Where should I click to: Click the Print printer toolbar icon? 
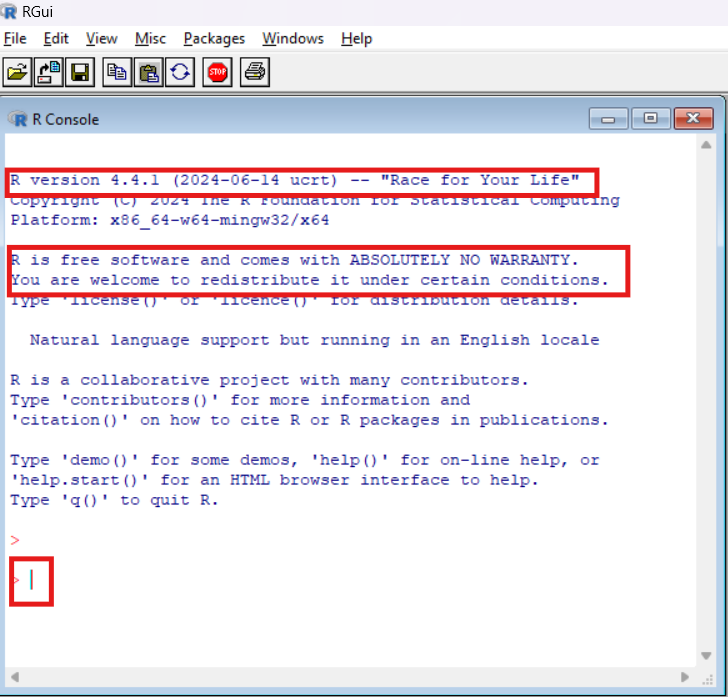pyautogui.click(x=255, y=72)
